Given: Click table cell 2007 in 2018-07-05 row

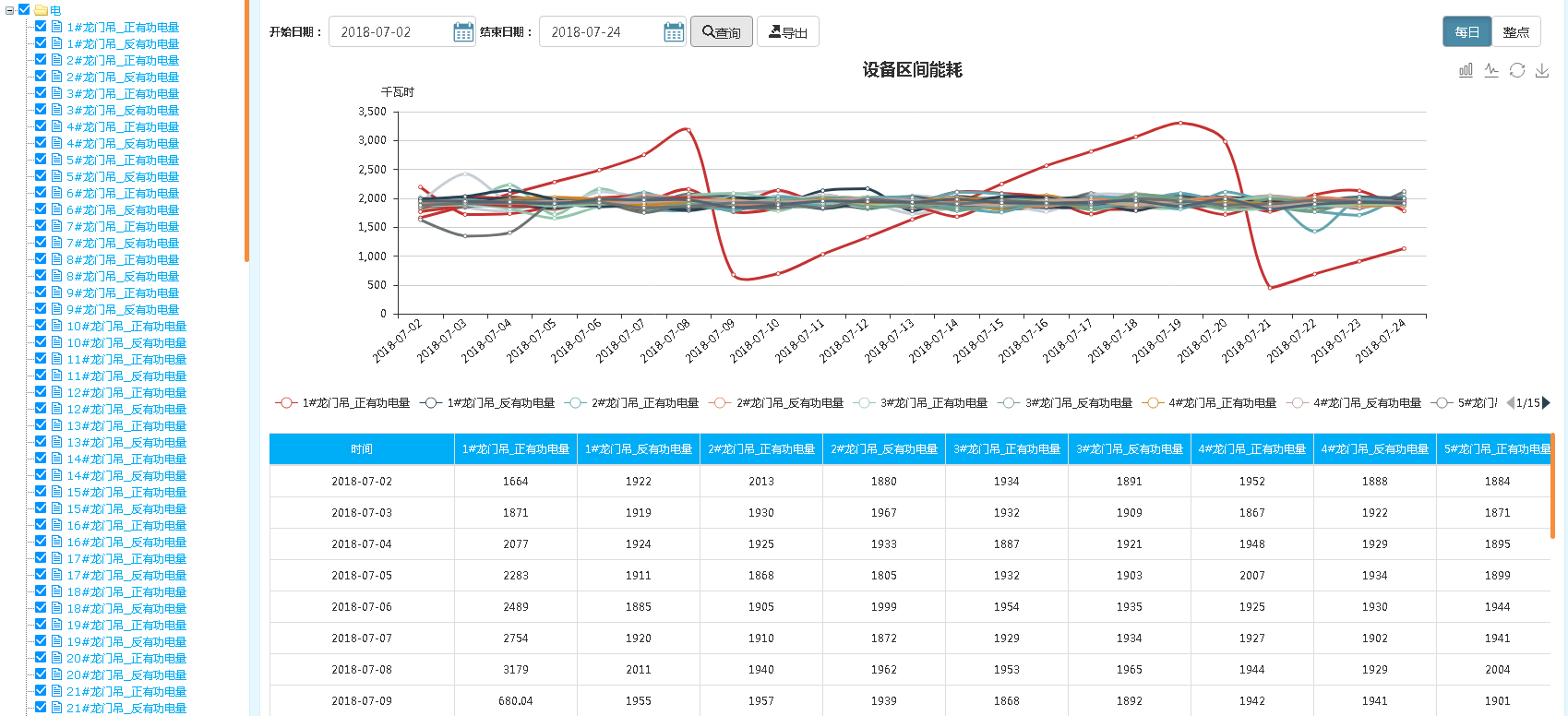Looking at the screenshot, I should (x=1252, y=576).
